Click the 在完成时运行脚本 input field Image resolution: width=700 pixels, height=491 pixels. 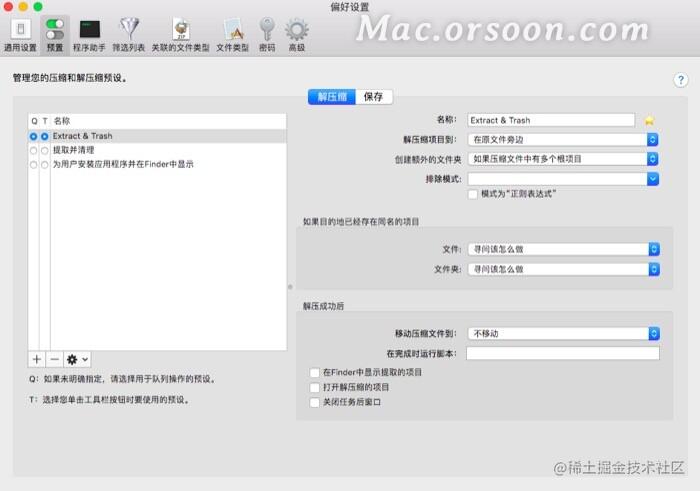[563, 354]
